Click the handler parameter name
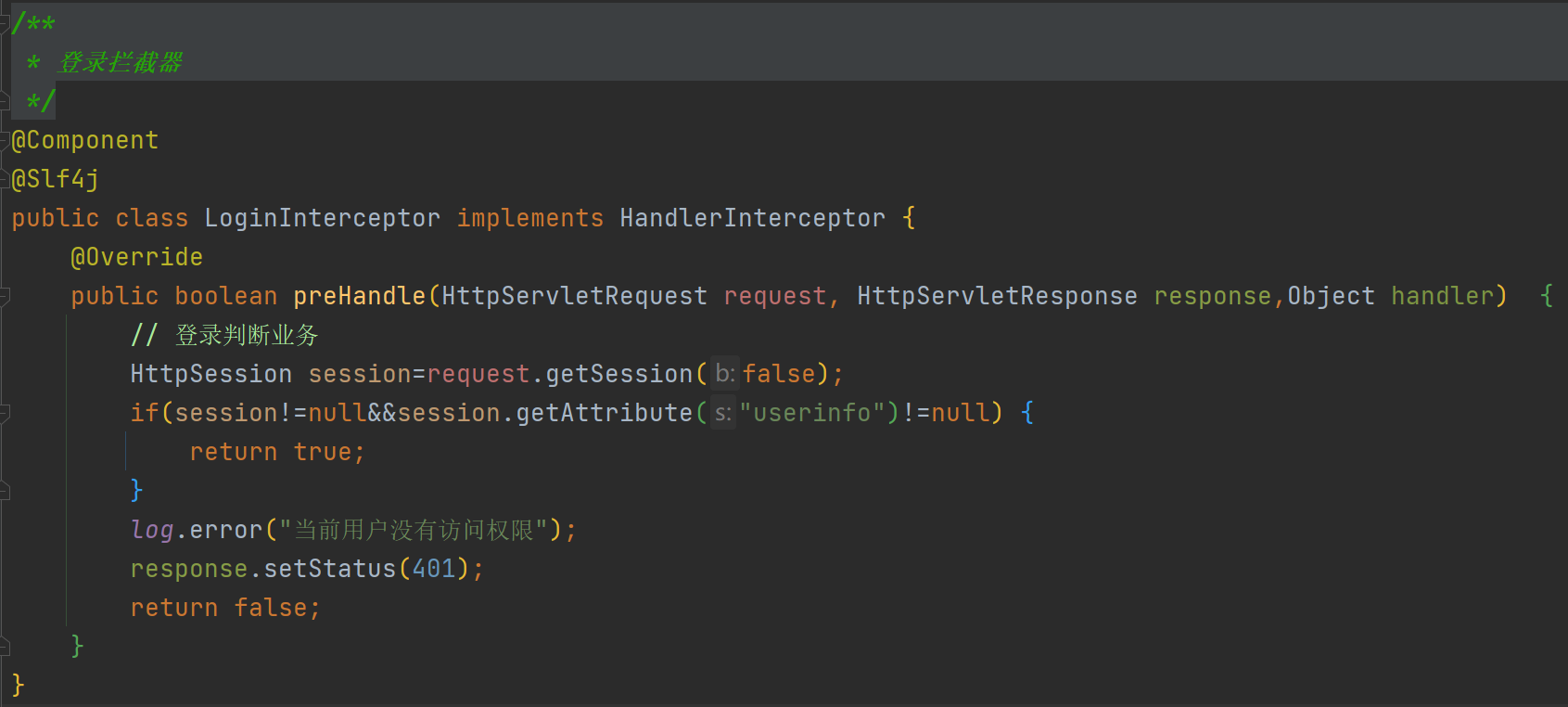Viewport: 1568px width, 707px height. [1443, 296]
